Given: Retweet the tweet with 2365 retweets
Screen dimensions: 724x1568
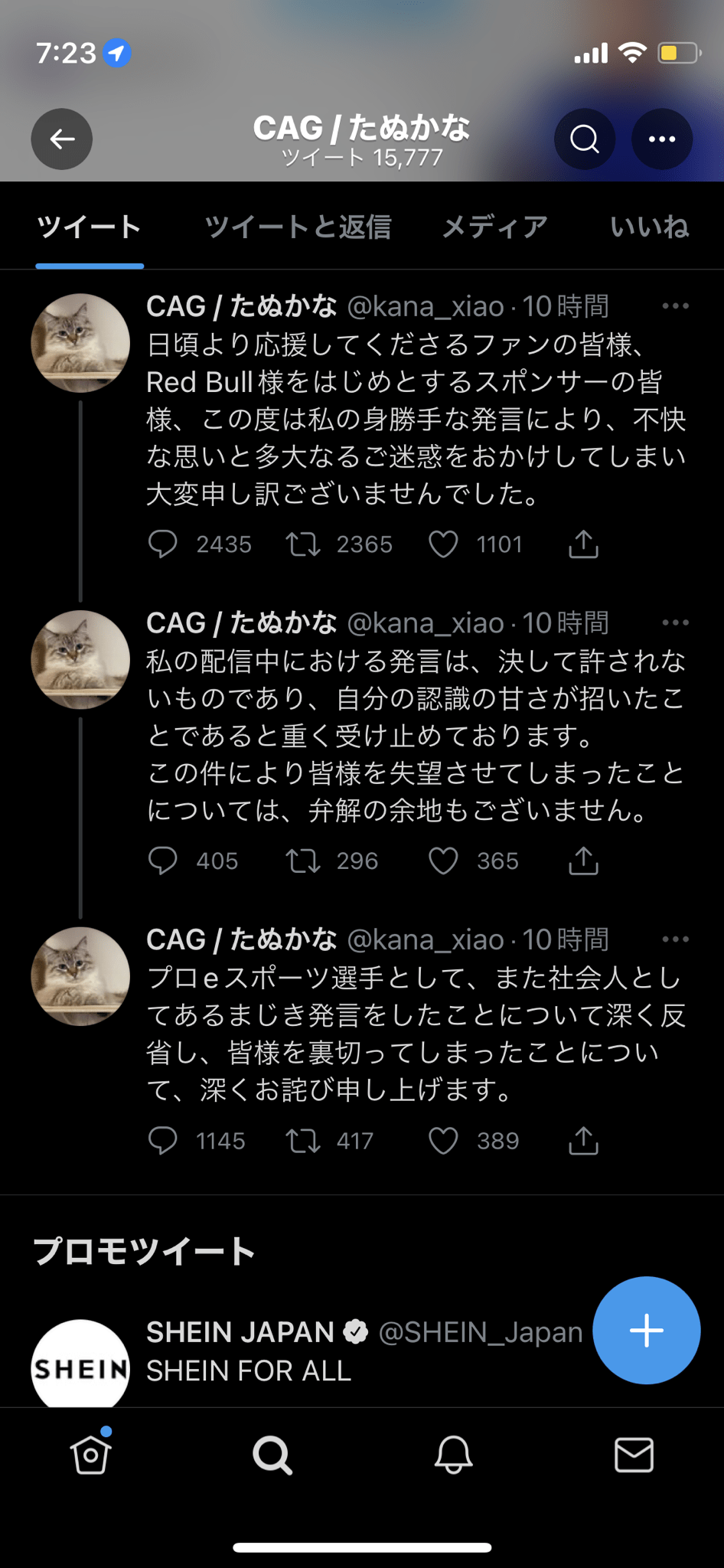Looking at the screenshot, I should (303, 544).
